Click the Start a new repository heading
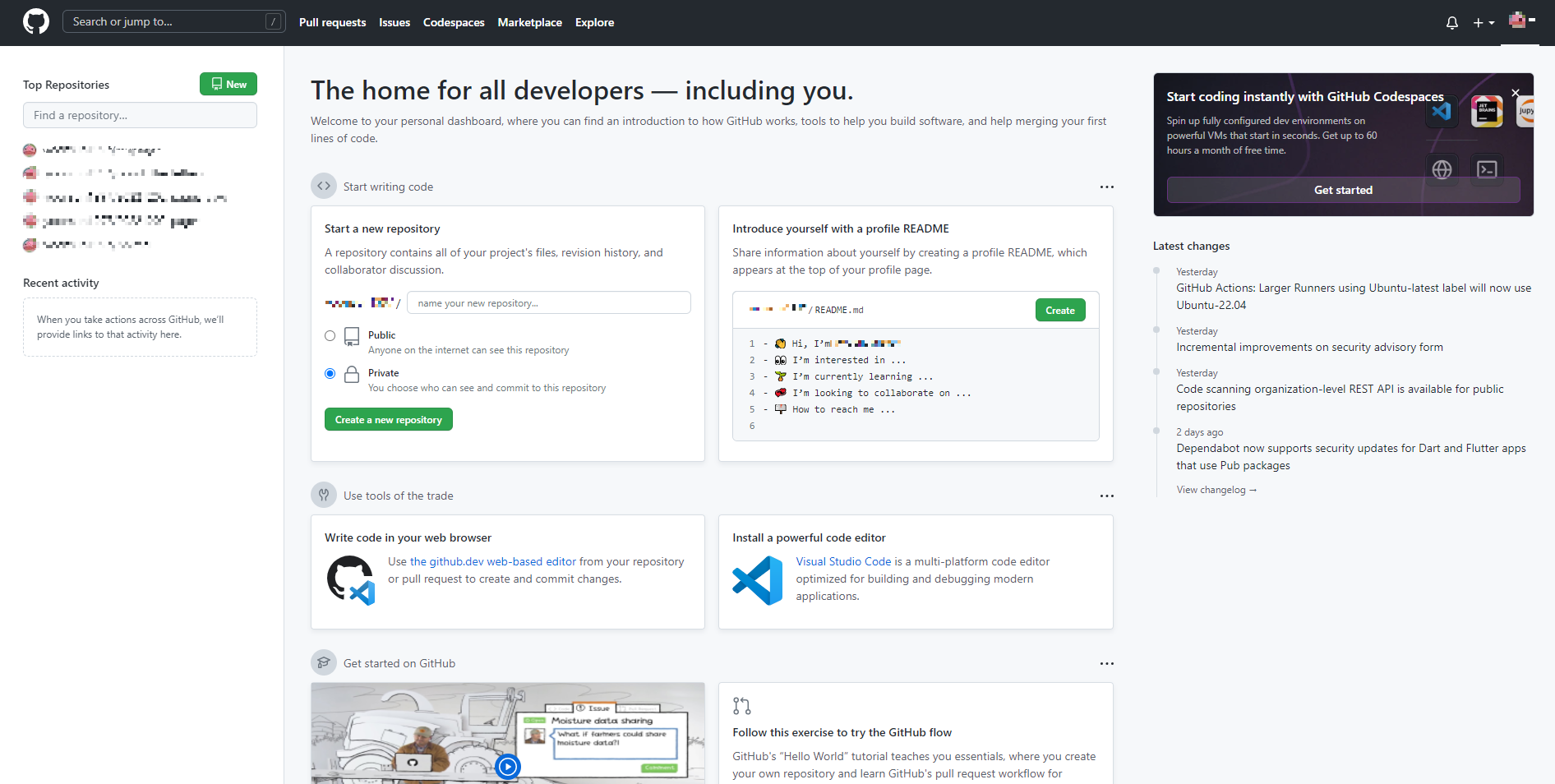Screen dimensions: 1555x784 (x=382, y=228)
